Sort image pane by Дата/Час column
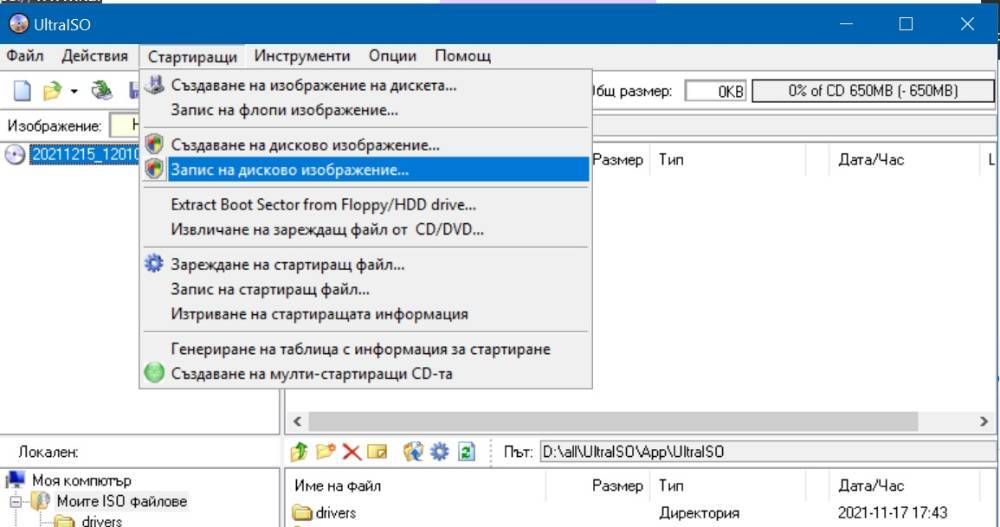The width and height of the screenshot is (1000, 527). click(871, 160)
